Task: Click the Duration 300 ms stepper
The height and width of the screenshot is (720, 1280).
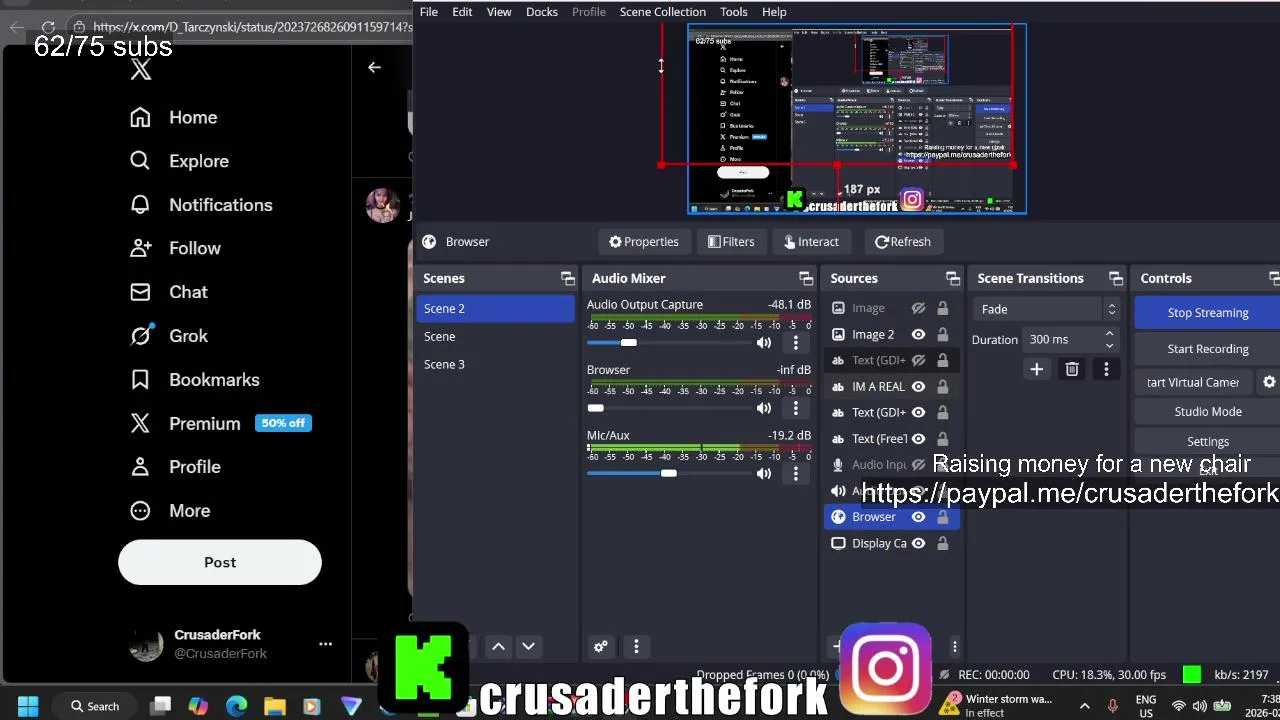Action: tap(1109, 340)
